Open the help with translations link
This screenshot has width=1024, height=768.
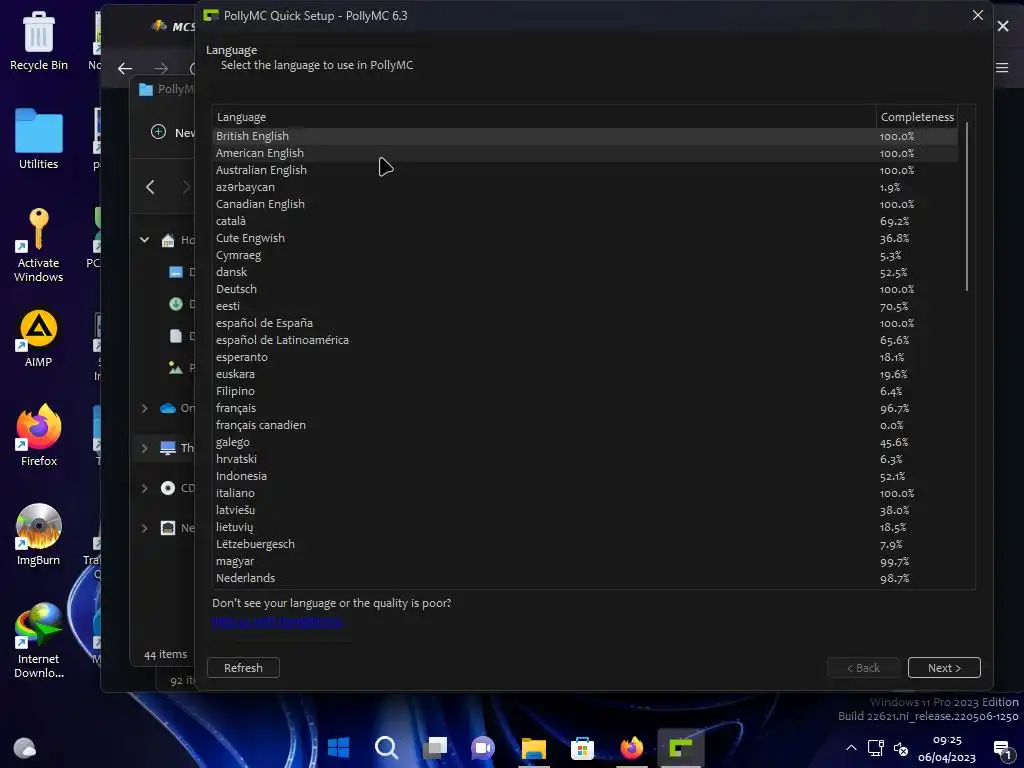coord(277,620)
